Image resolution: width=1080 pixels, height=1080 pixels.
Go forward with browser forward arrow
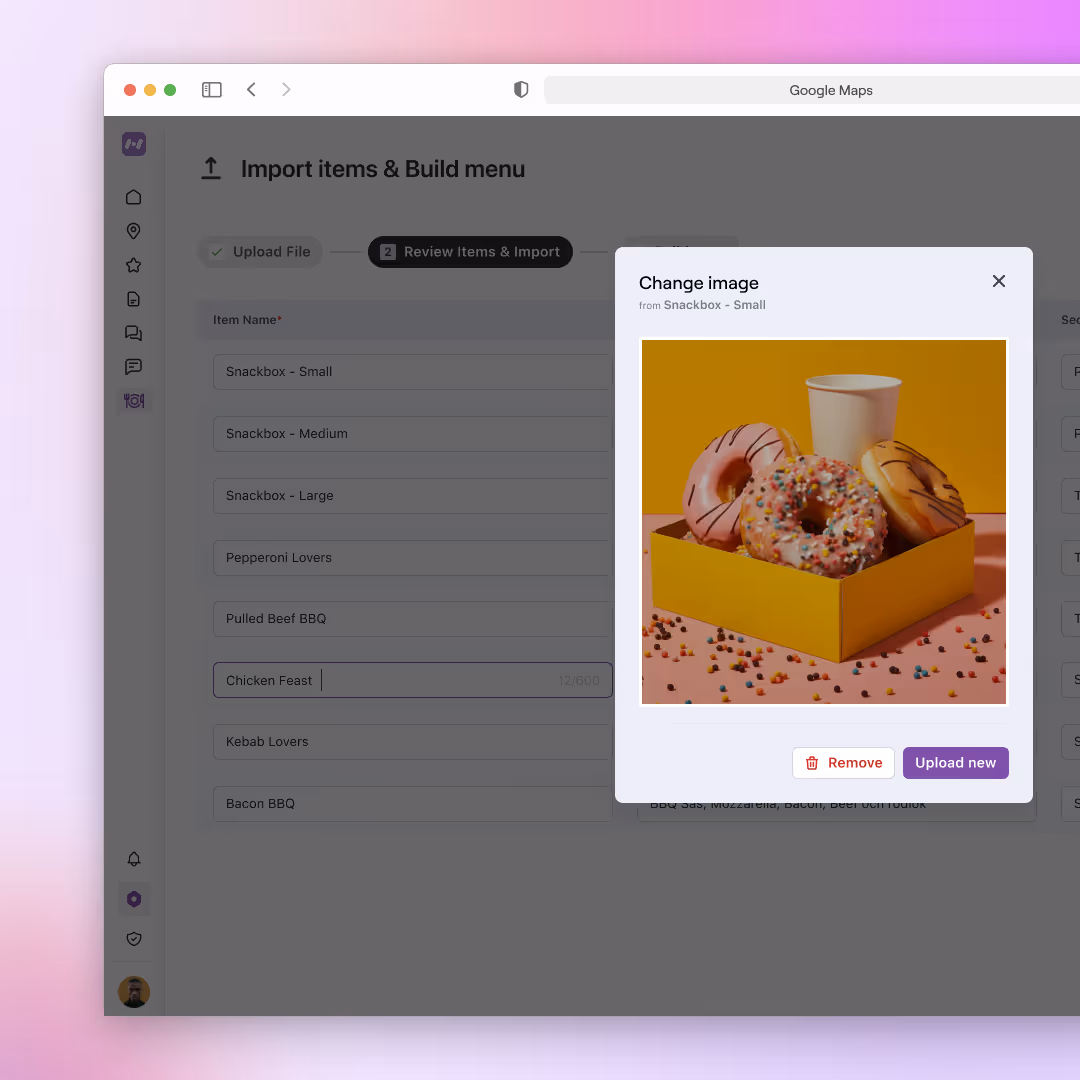pyautogui.click(x=286, y=90)
